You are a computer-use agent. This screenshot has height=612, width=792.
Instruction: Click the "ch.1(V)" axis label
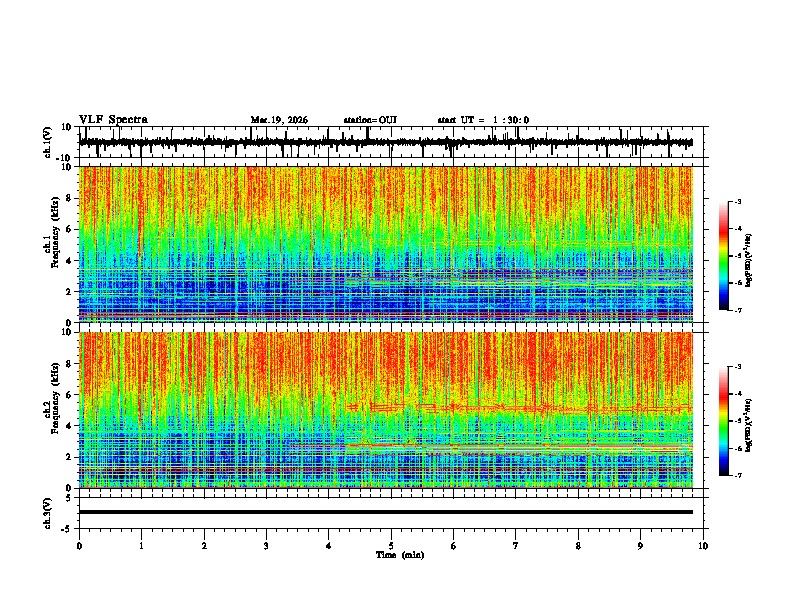48,142
